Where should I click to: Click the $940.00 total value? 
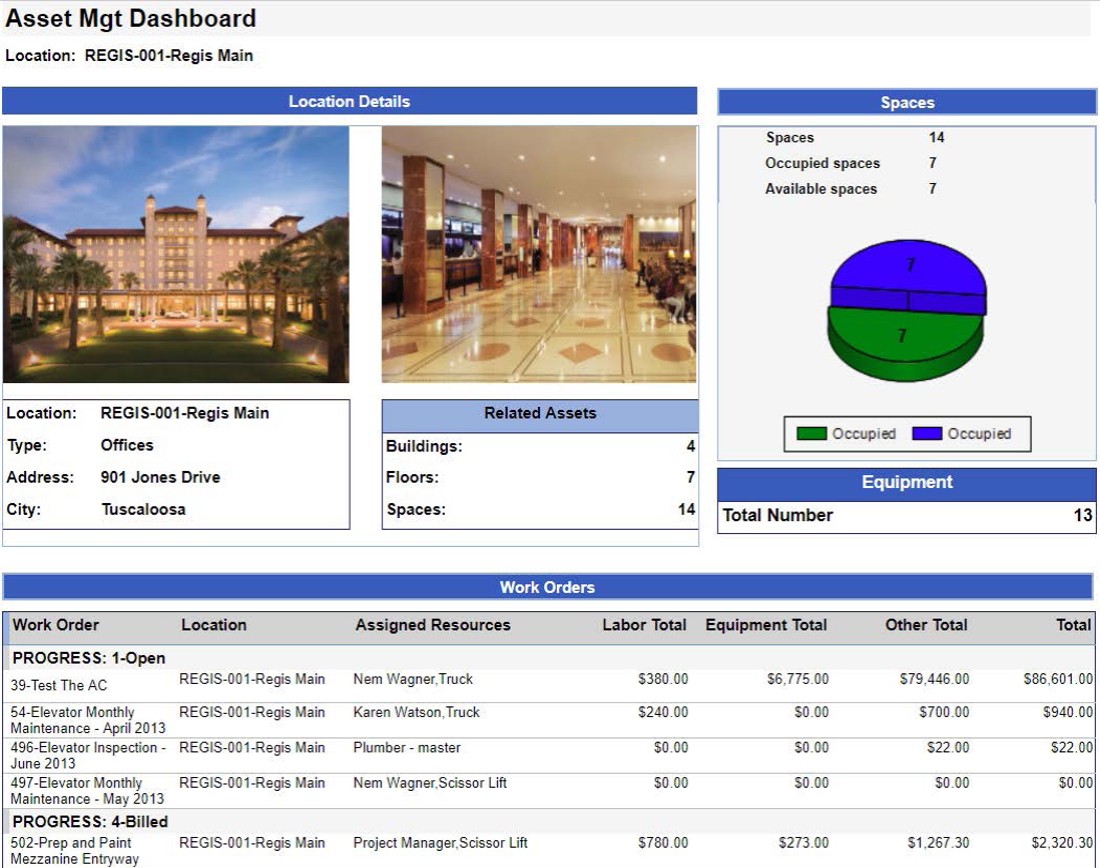tap(1068, 712)
